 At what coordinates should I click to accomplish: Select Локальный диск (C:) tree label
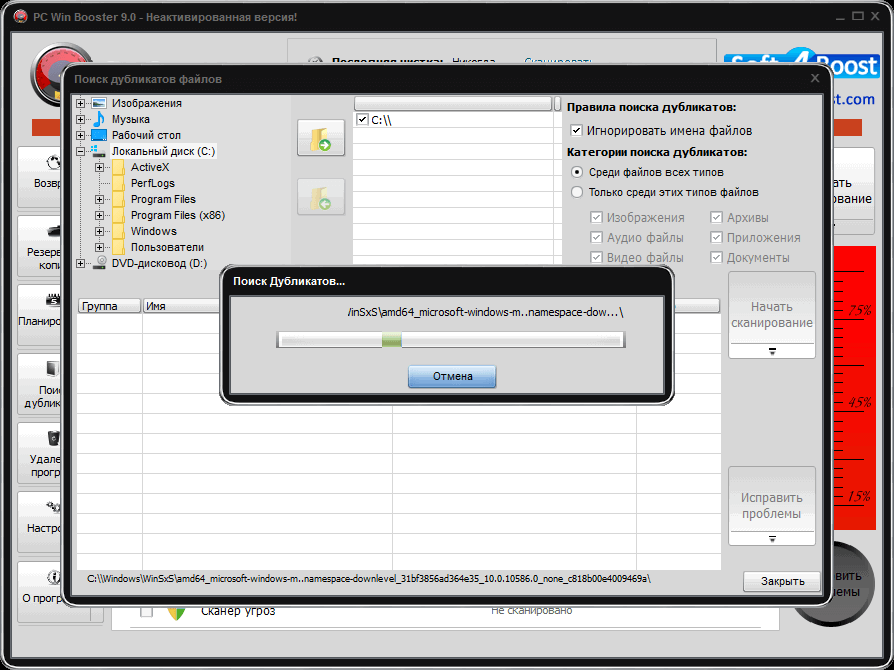[163, 151]
